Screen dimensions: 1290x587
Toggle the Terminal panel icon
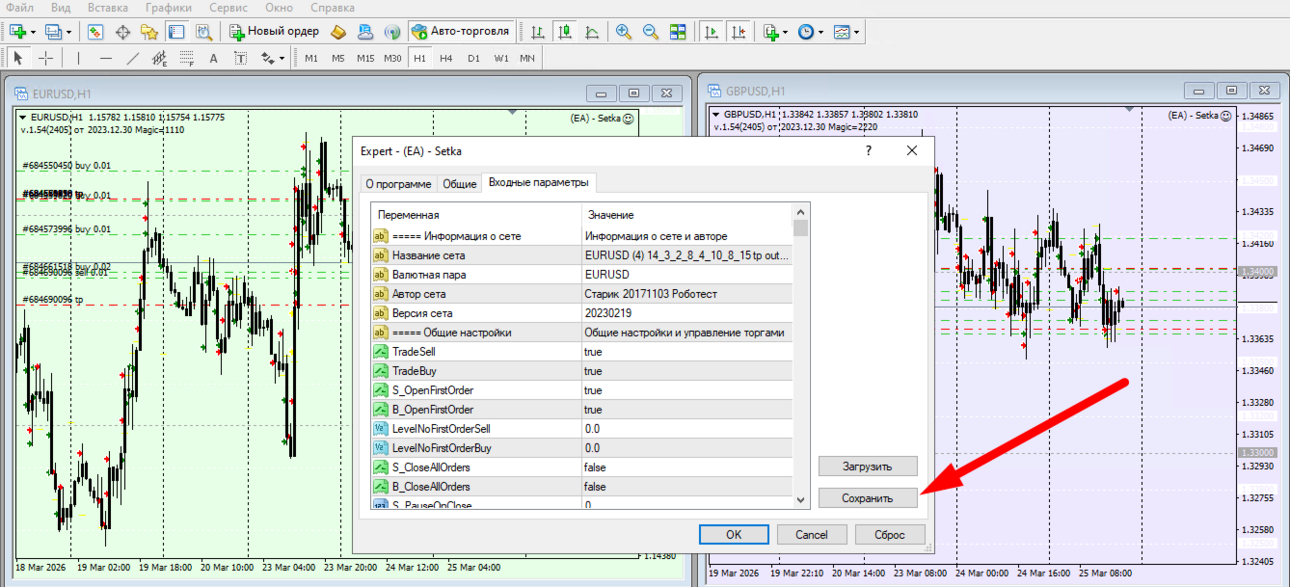[176, 32]
